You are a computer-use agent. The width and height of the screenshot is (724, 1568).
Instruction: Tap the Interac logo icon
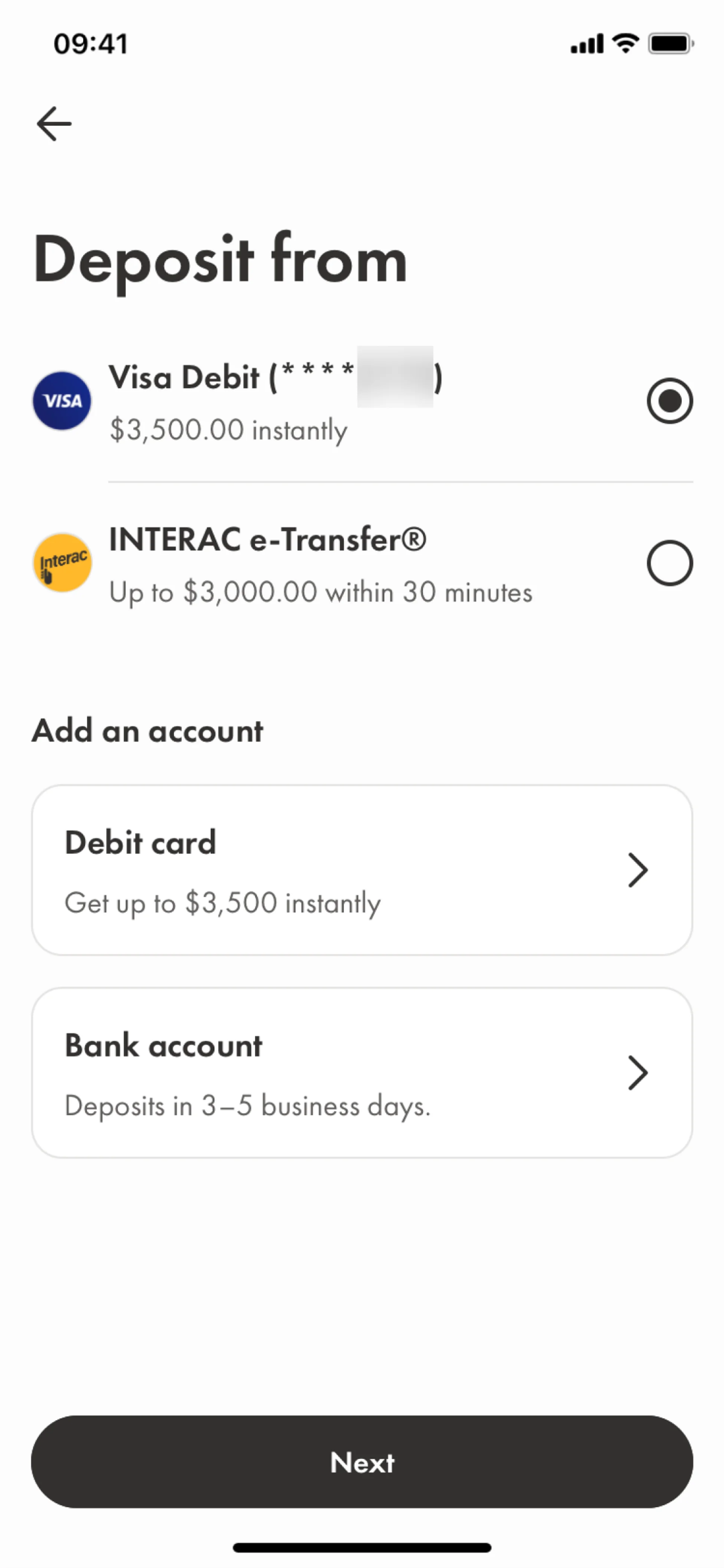click(x=62, y=563)
